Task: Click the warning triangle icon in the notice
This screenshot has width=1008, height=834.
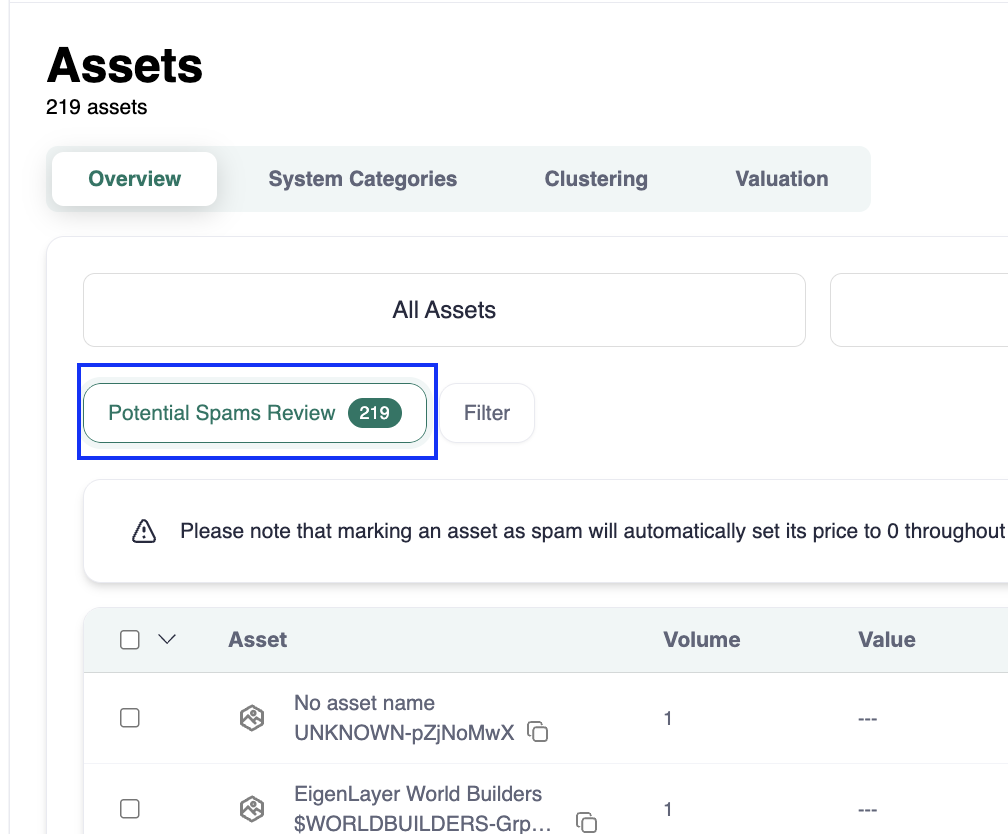Action: (144, 531)
